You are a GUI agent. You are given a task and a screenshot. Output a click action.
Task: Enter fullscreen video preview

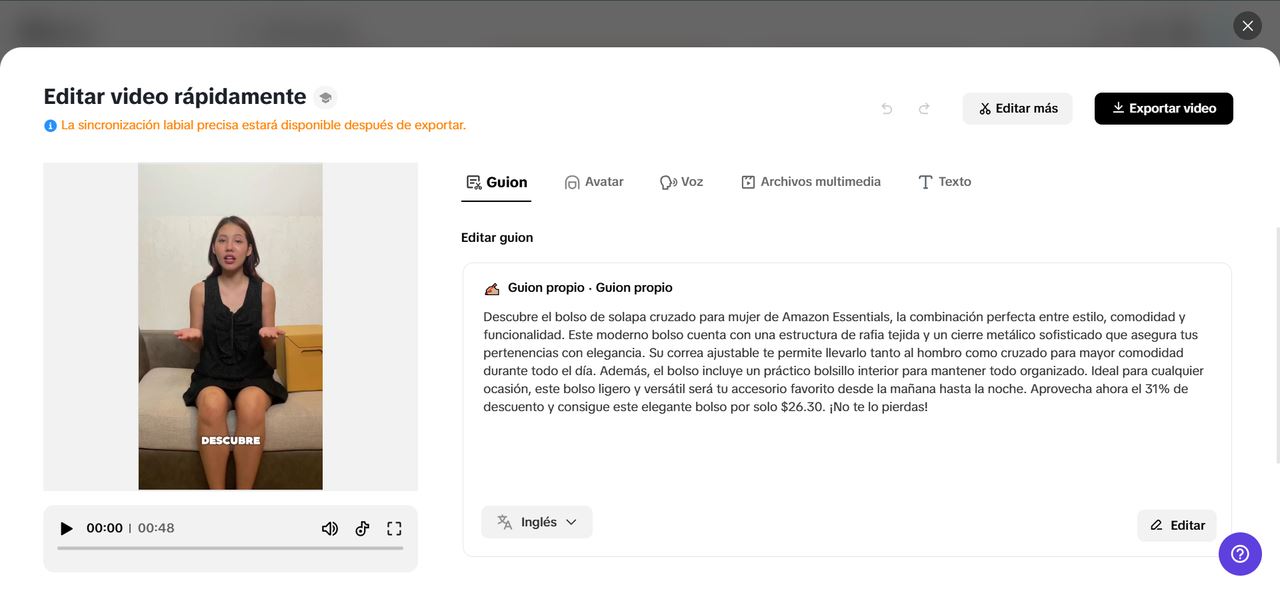click(x=394, y=528)
